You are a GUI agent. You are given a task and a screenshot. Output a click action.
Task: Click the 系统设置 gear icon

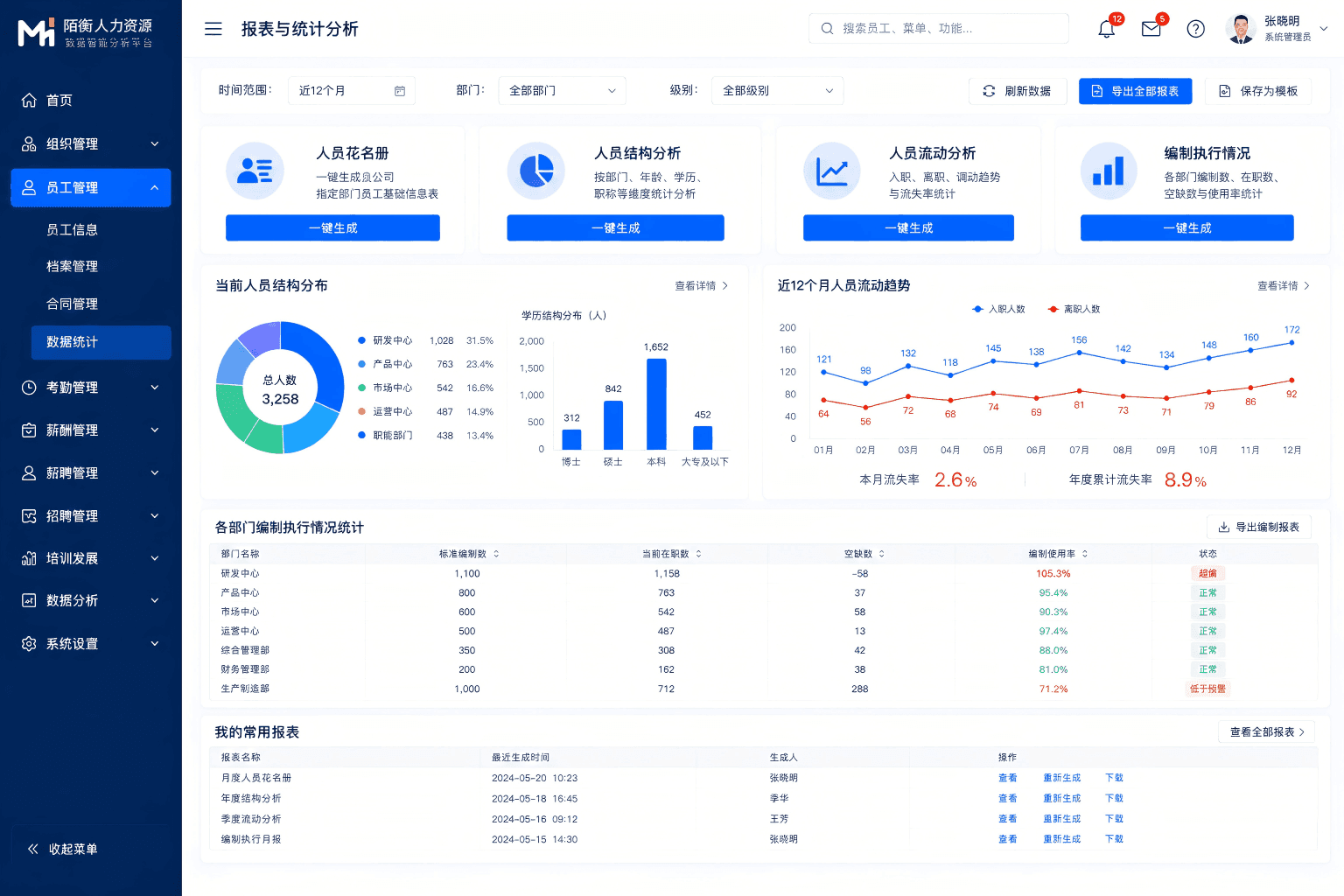coord(29,643)
